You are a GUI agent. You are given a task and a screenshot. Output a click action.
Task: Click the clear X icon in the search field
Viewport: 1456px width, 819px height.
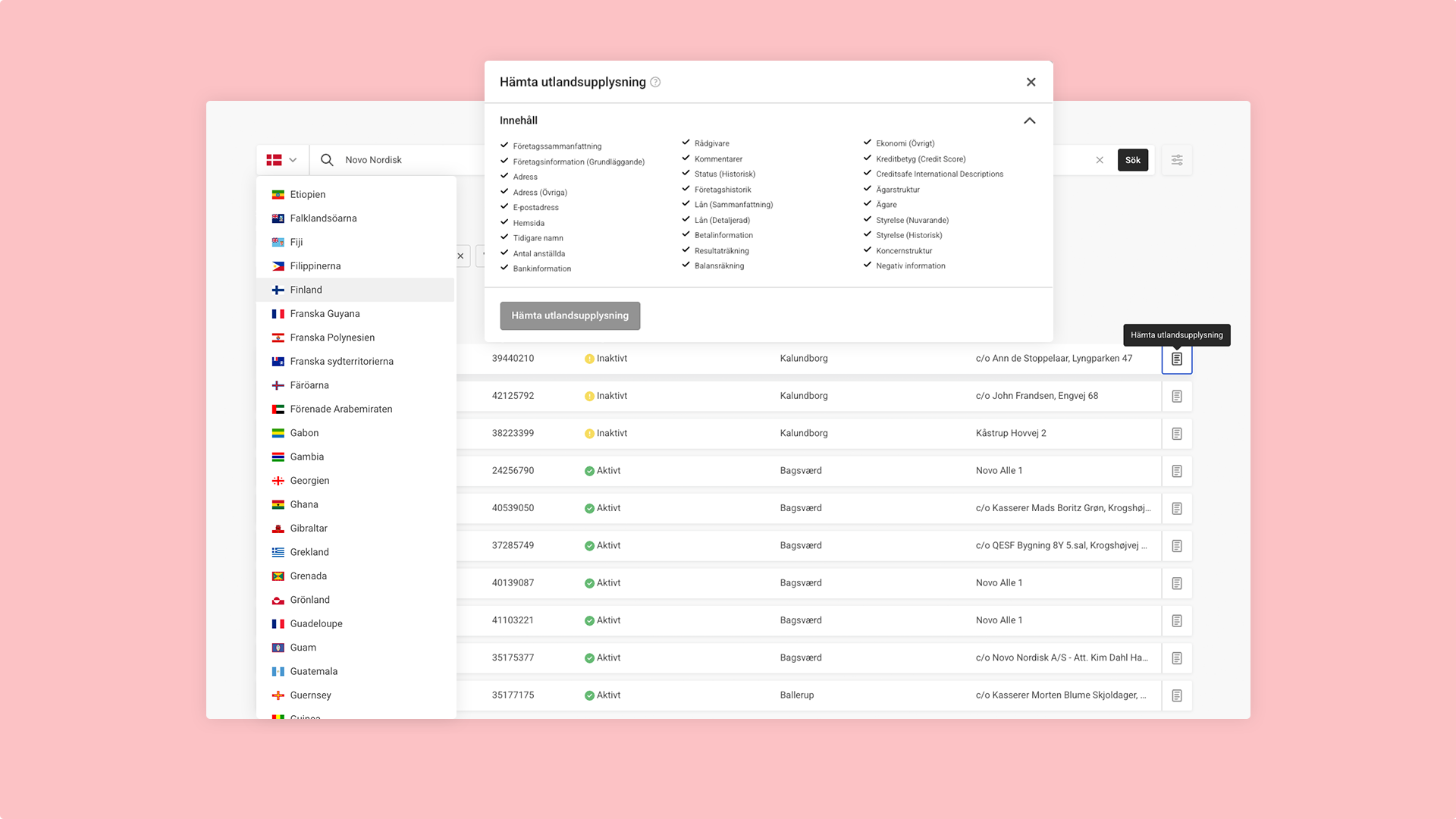point(1100,160)
